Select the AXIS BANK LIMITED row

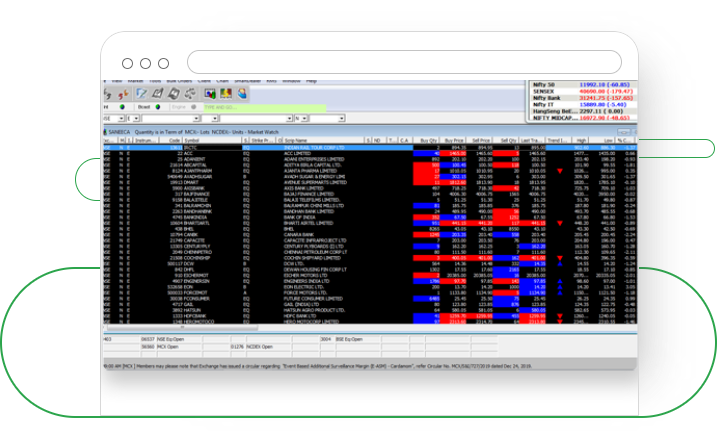(370, 188)
